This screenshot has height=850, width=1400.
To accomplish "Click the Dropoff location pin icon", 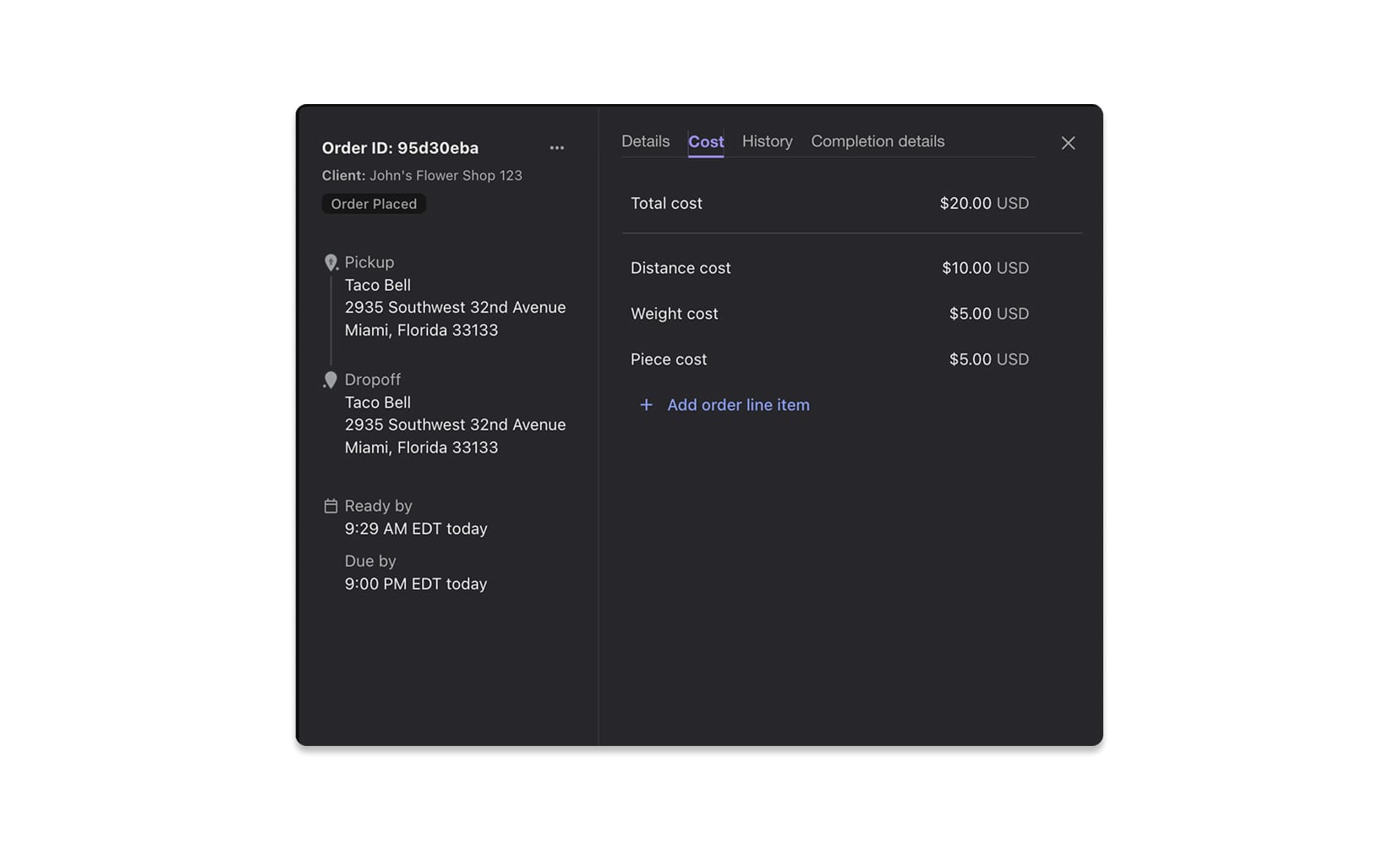I will tap(331, 381).
